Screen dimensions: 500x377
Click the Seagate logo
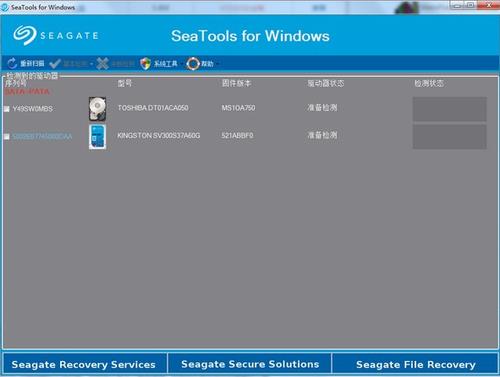[x=56, y=35]
